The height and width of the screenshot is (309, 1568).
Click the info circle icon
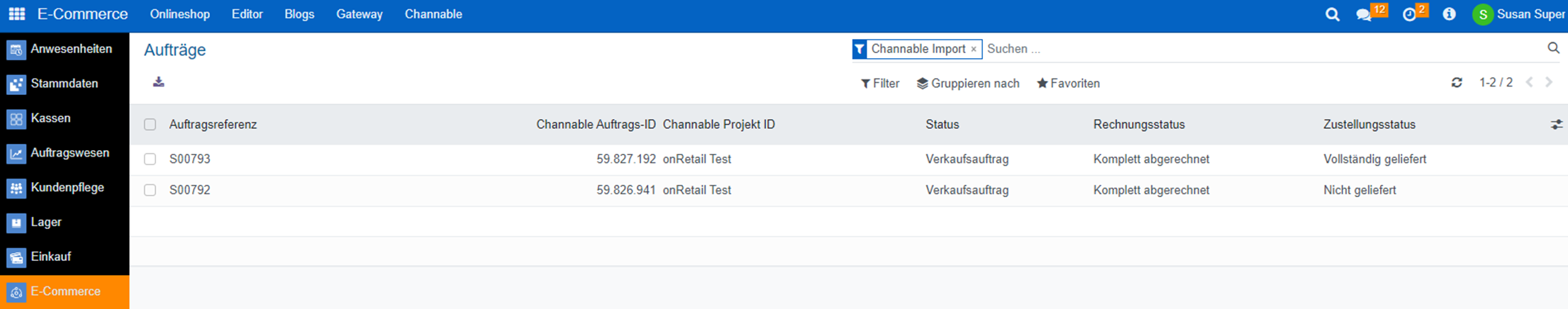(1449, 14)
